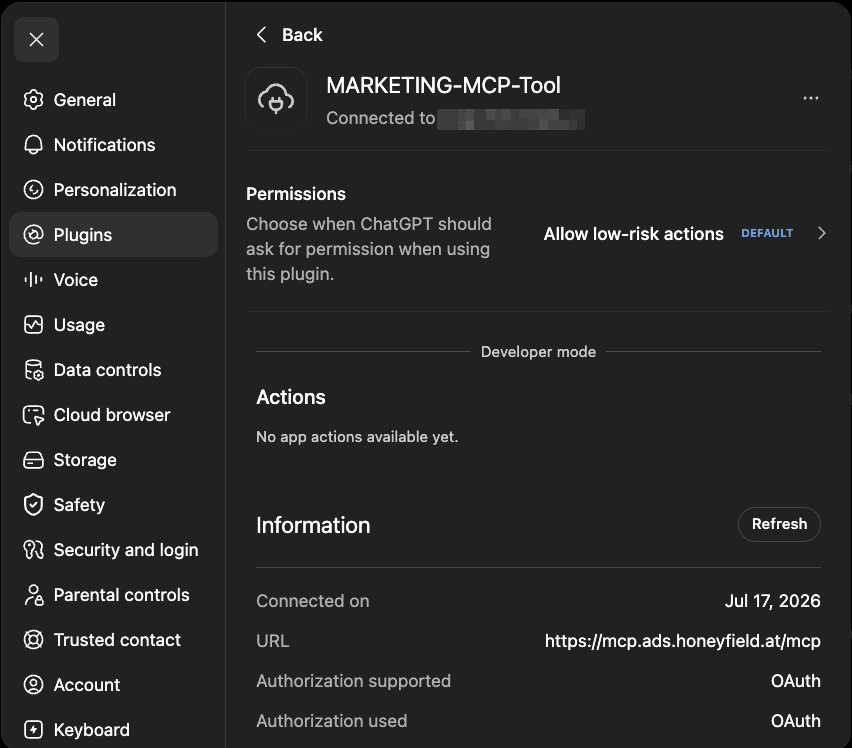
Task: Click the MARKETING-MCP-Tool cloud plug icon
Action: pyautogui.click(x=276, y=98)
